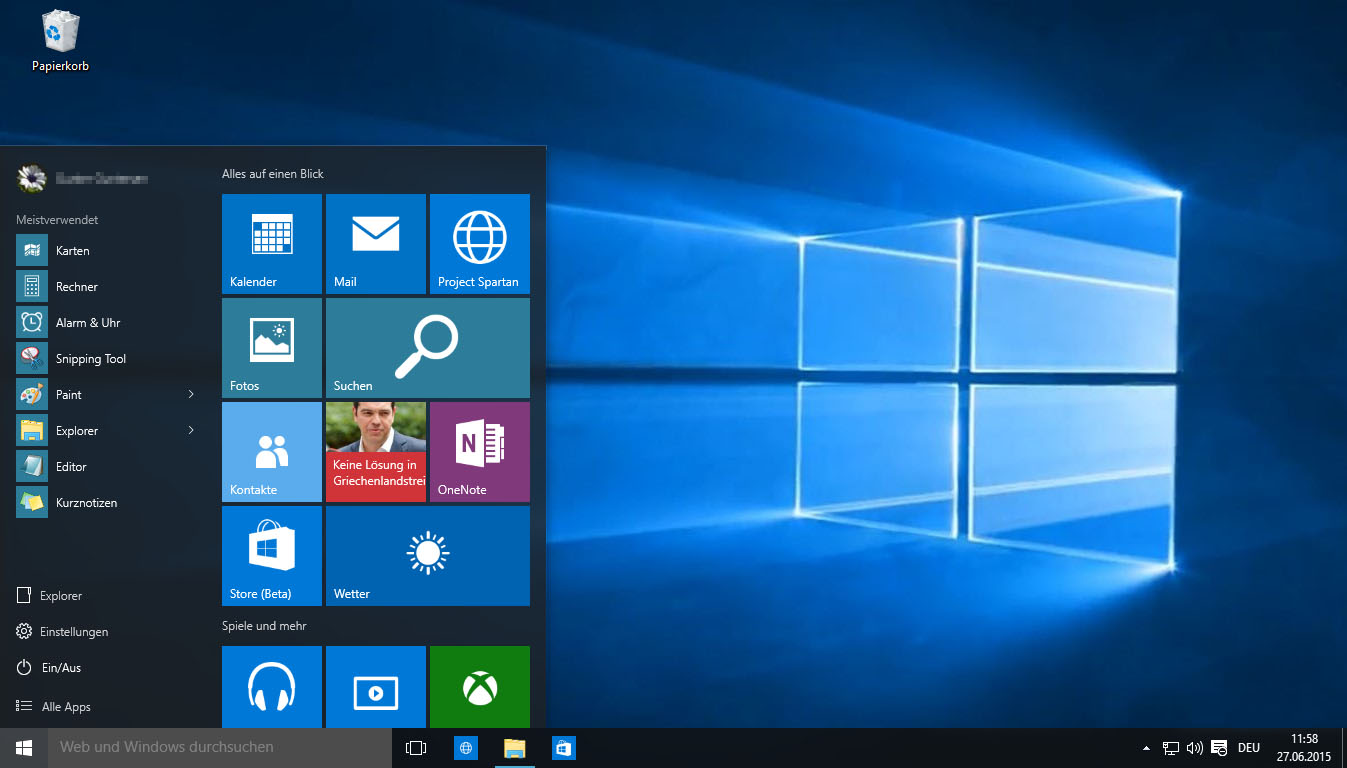Open the news tile about Griechenland

coord(376,452)
